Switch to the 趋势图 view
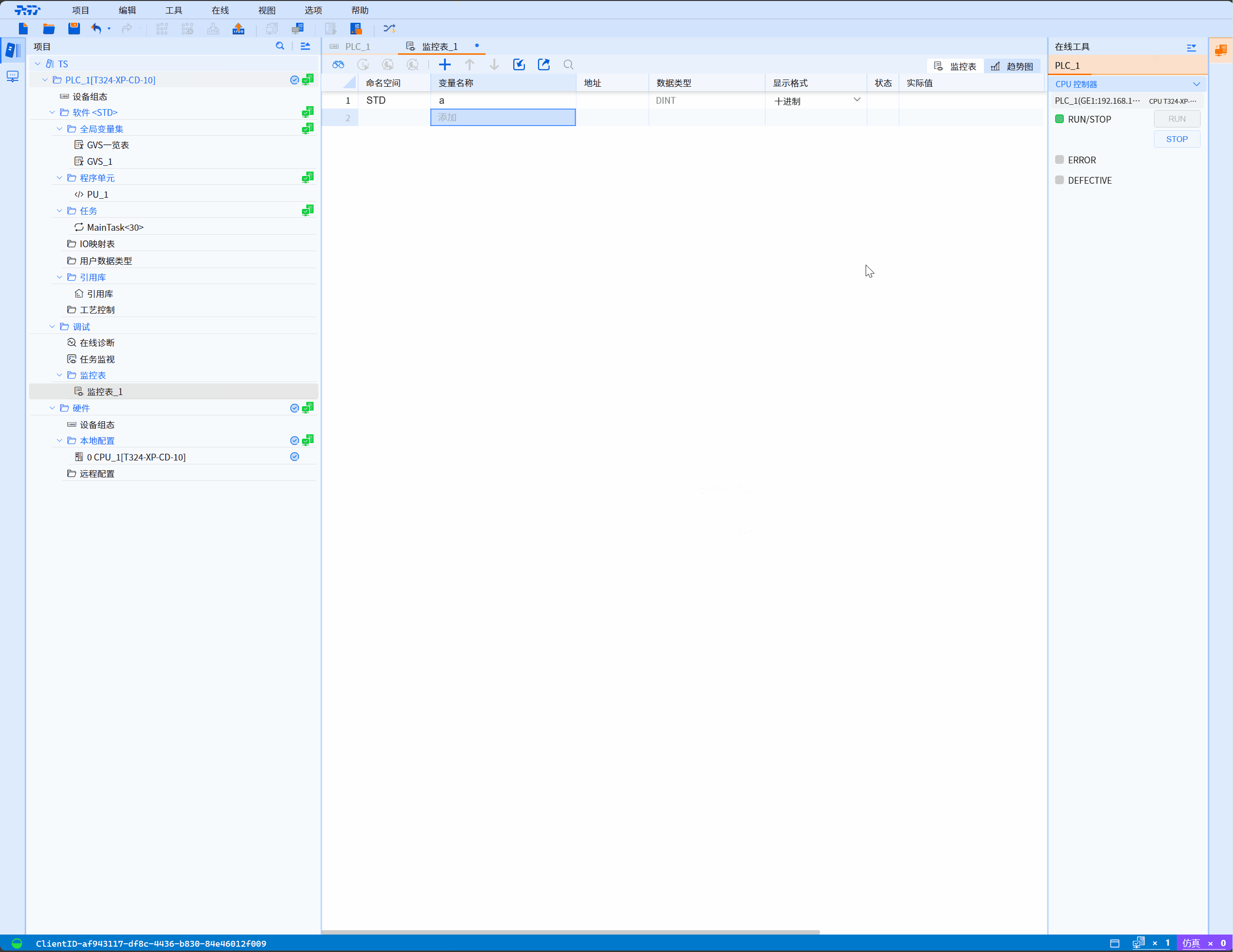This screenshot has width=1233, height=952. [x=1012, y=66]
